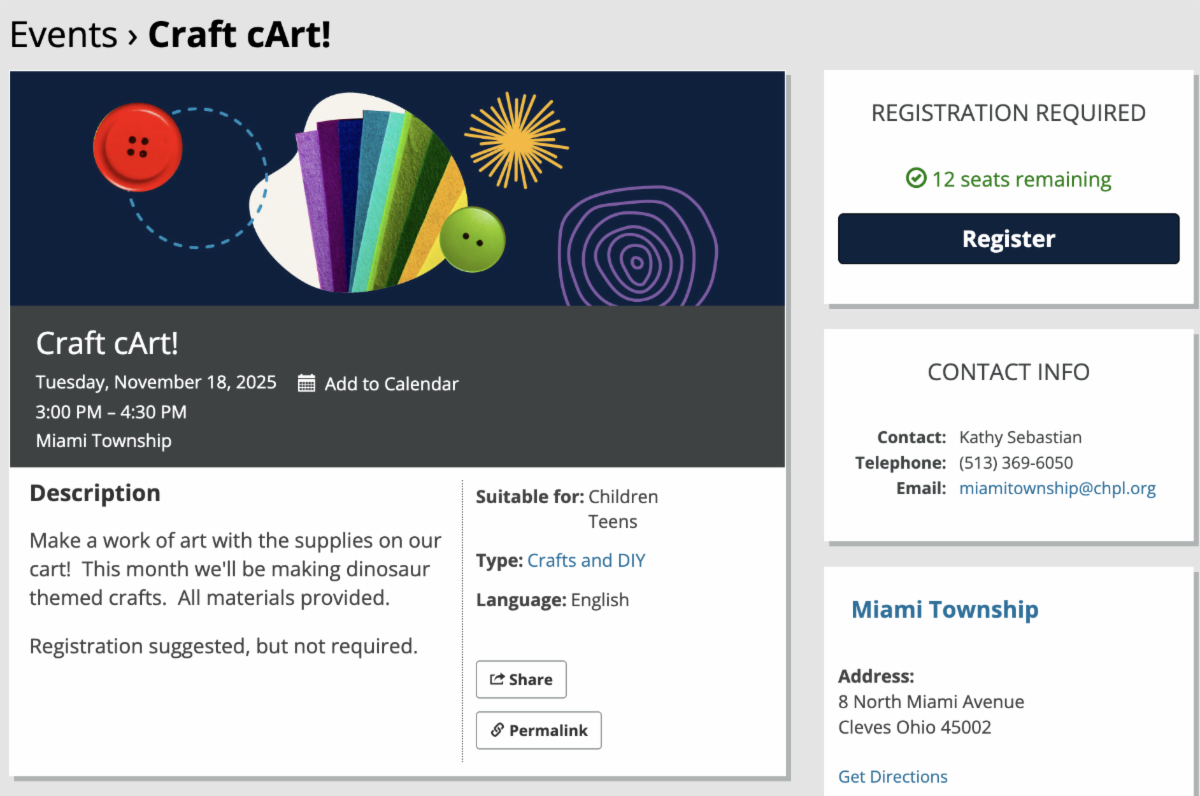The image size is (1200, 796).
Task: Go back to Events breadcrumb
Action: point(64,35)
